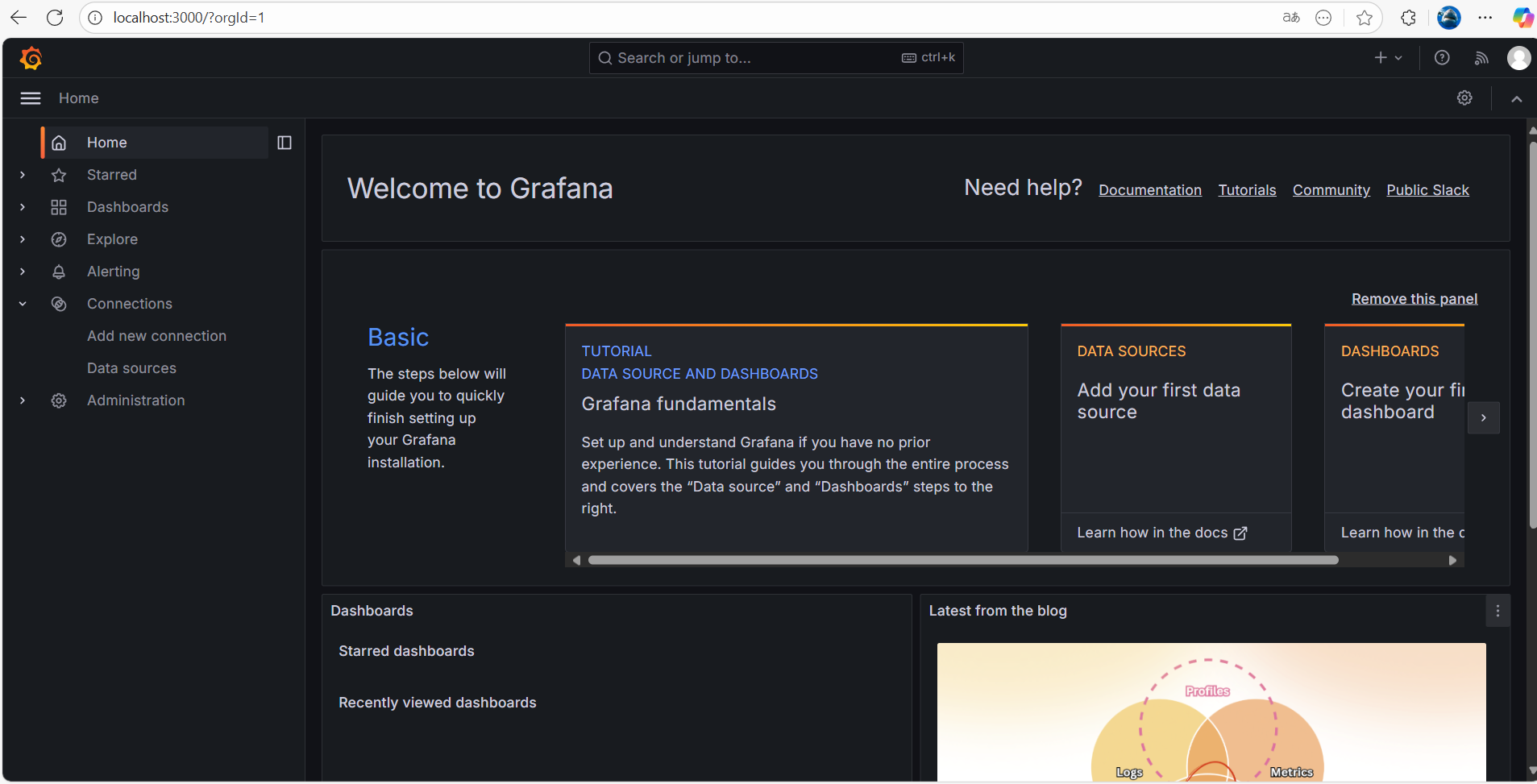This screenshot has height=784, width=1537.
Task: Click the Grafana logo icon
Action: click(x=31, y=58)
